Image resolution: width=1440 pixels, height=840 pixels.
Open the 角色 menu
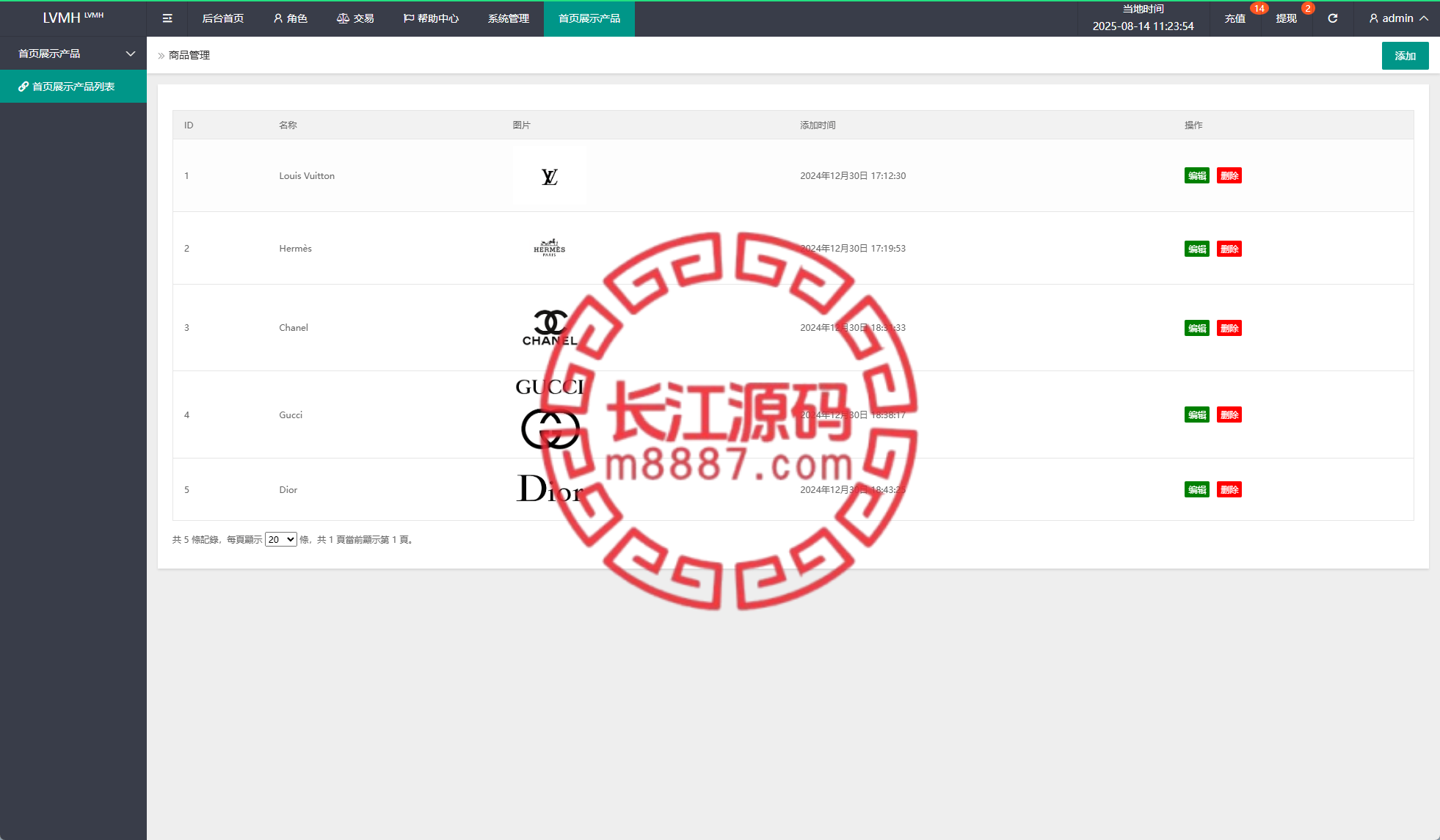point(290,18)
